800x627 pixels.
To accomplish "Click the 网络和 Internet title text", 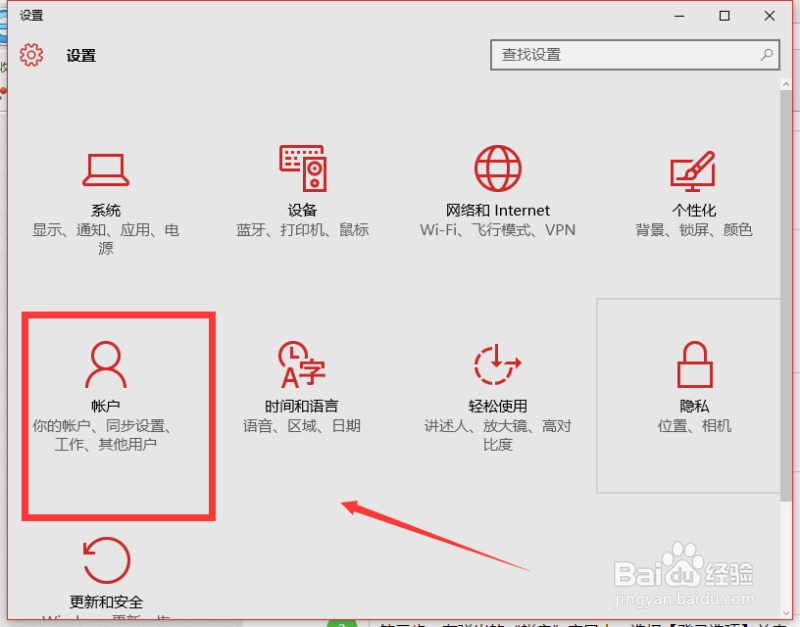I will tap(498, 210).
